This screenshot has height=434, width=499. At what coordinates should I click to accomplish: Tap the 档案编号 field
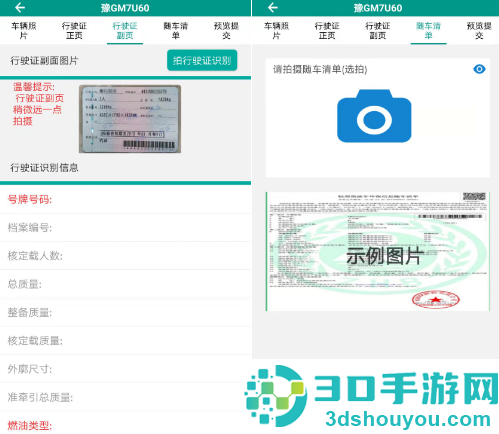(x=125, y=228)
